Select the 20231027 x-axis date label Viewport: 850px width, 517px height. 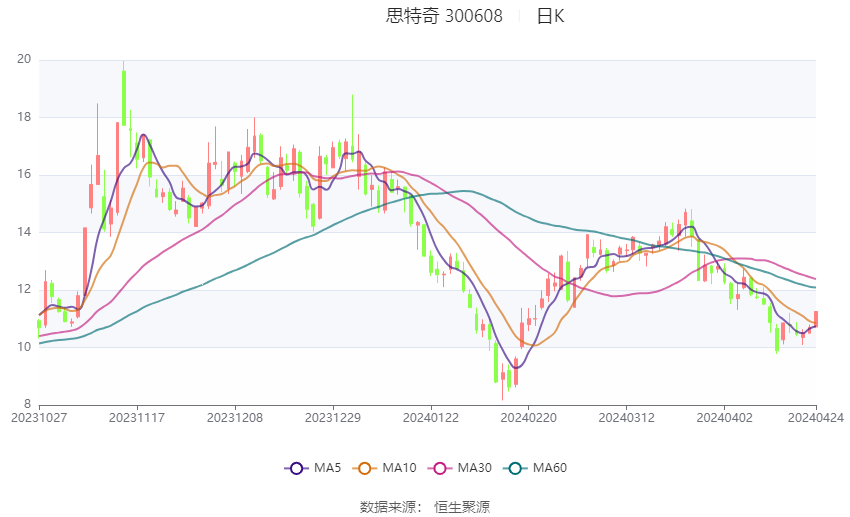[x=39, y=418]
